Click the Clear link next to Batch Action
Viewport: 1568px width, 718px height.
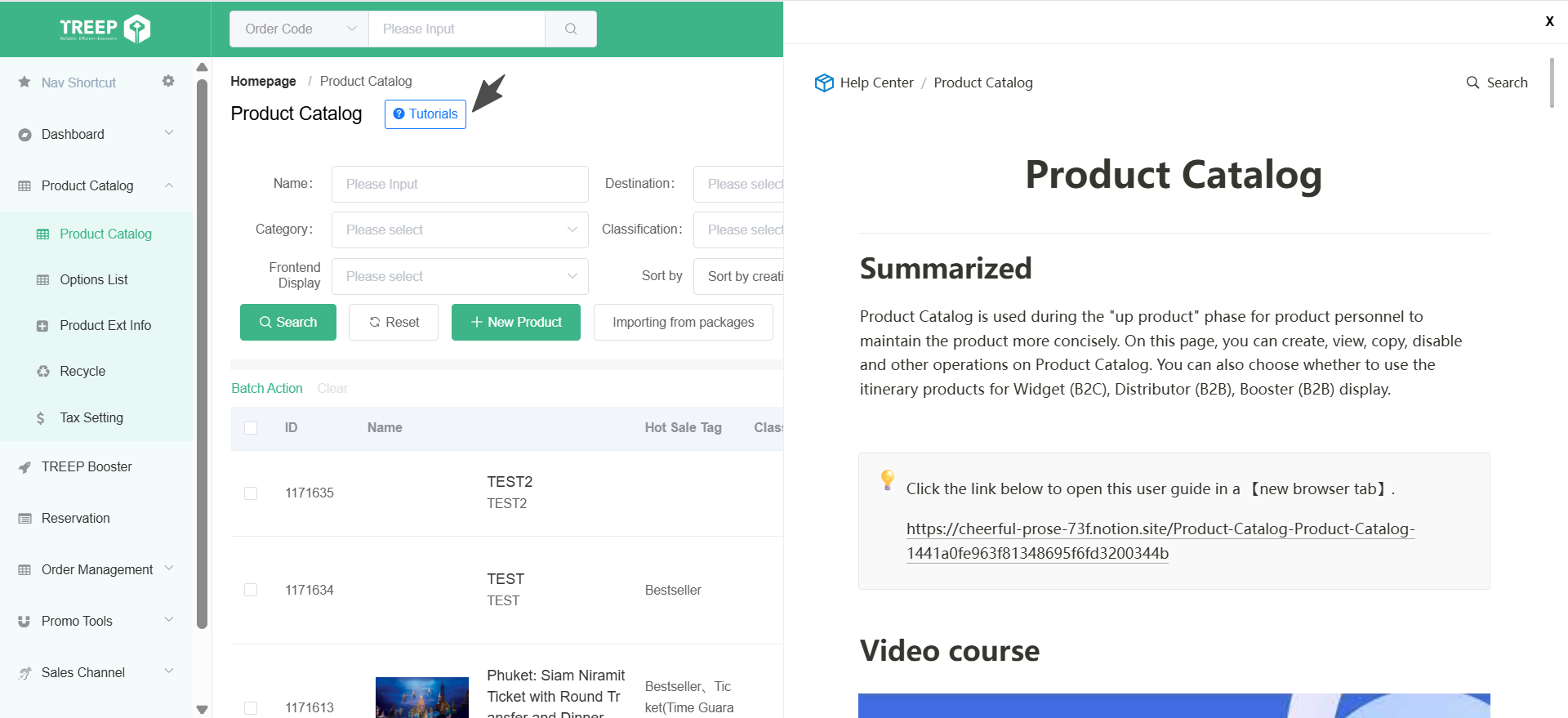point(332,388)
